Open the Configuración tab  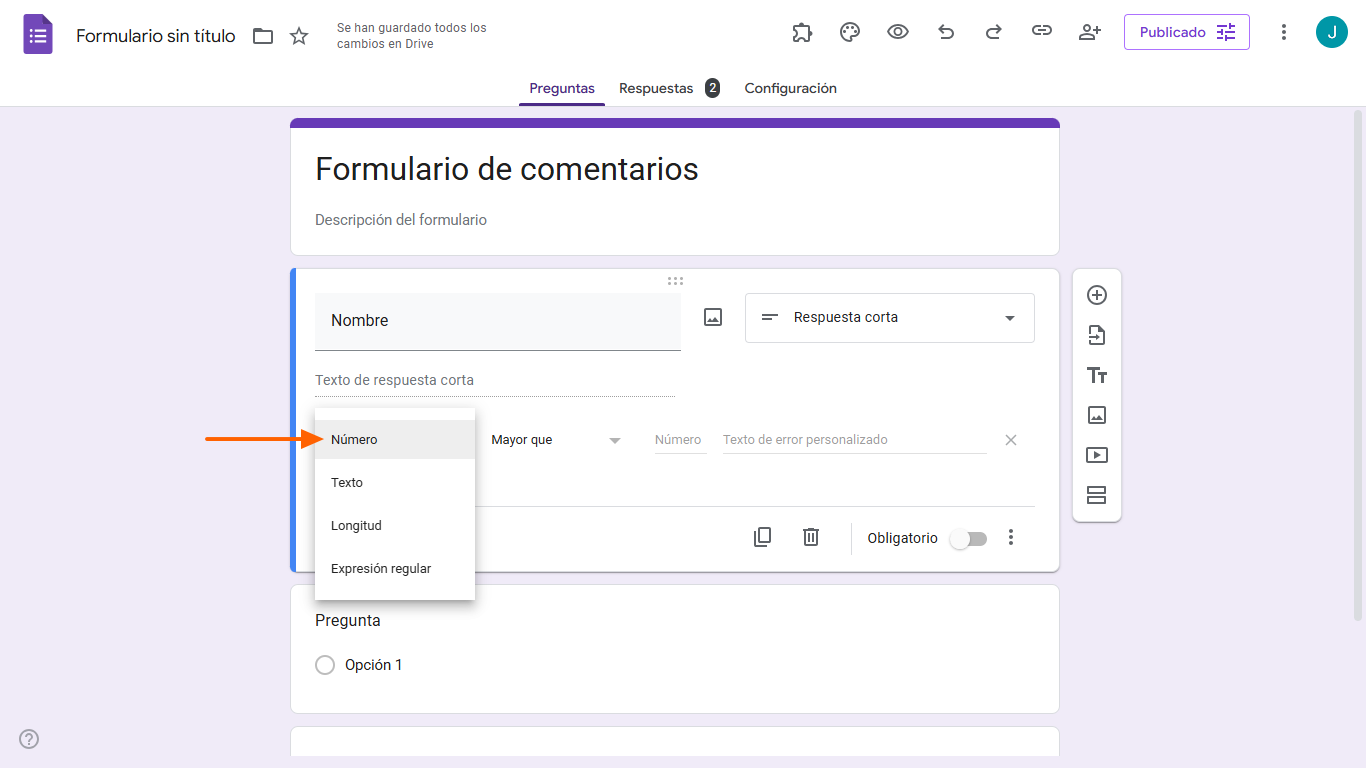click(x=790, y=88)
